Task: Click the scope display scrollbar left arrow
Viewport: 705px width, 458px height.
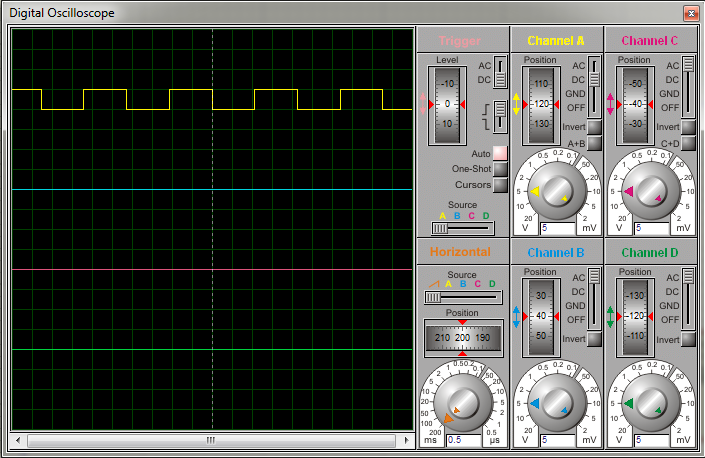Action: point(18,440)
